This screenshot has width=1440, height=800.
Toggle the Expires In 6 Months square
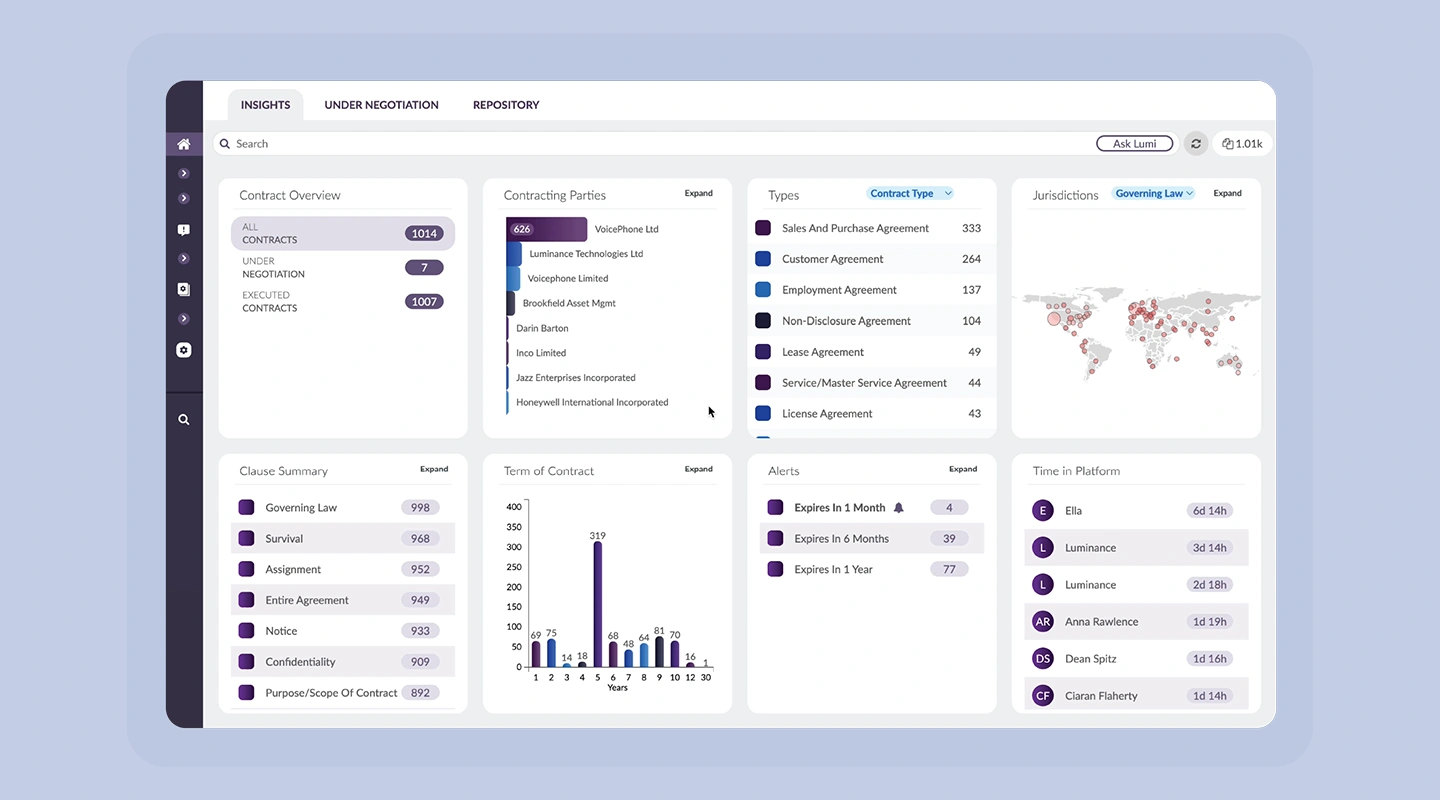pos(775,538)
